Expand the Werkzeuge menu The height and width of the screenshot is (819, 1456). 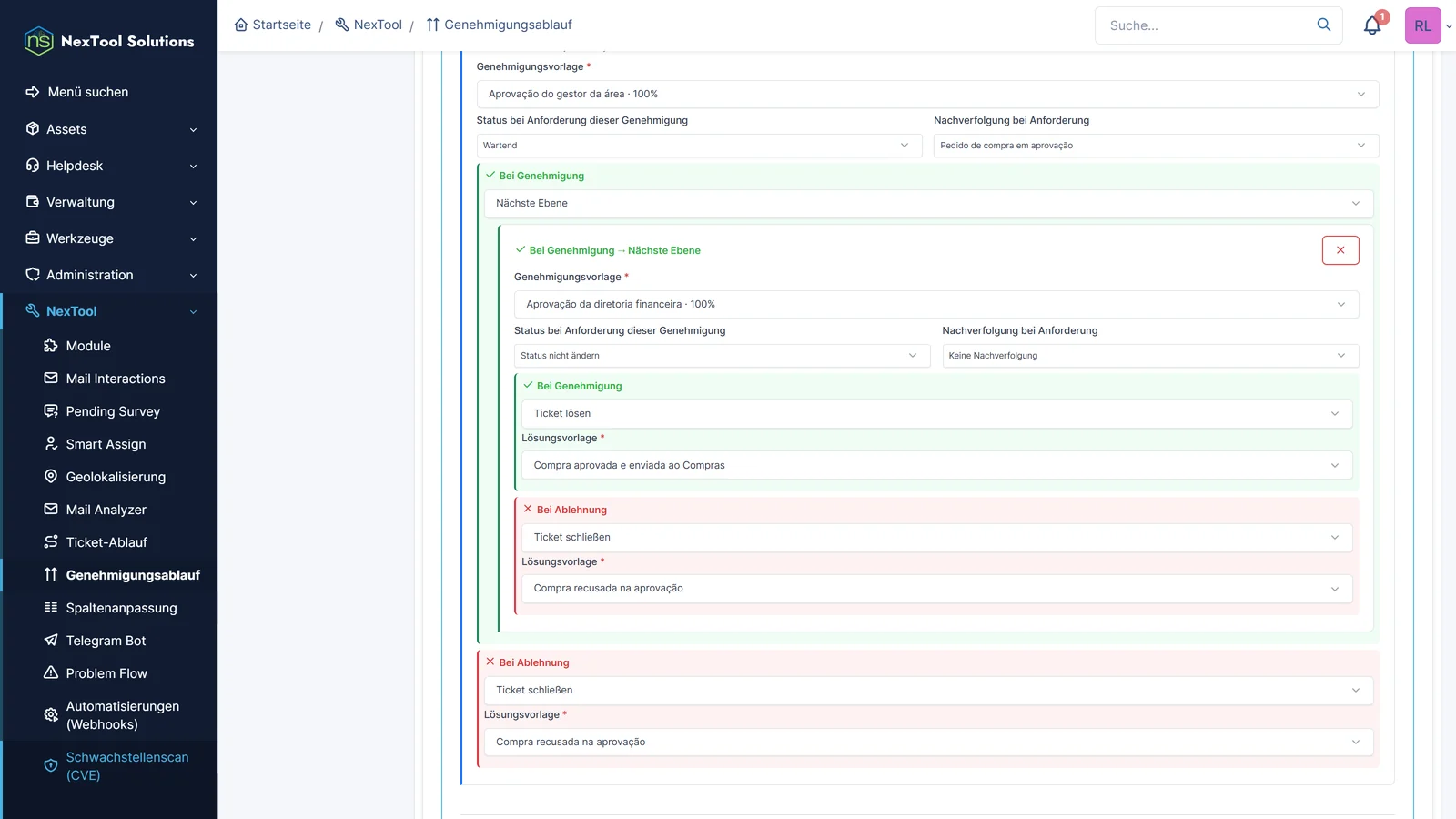pos(109,238)
